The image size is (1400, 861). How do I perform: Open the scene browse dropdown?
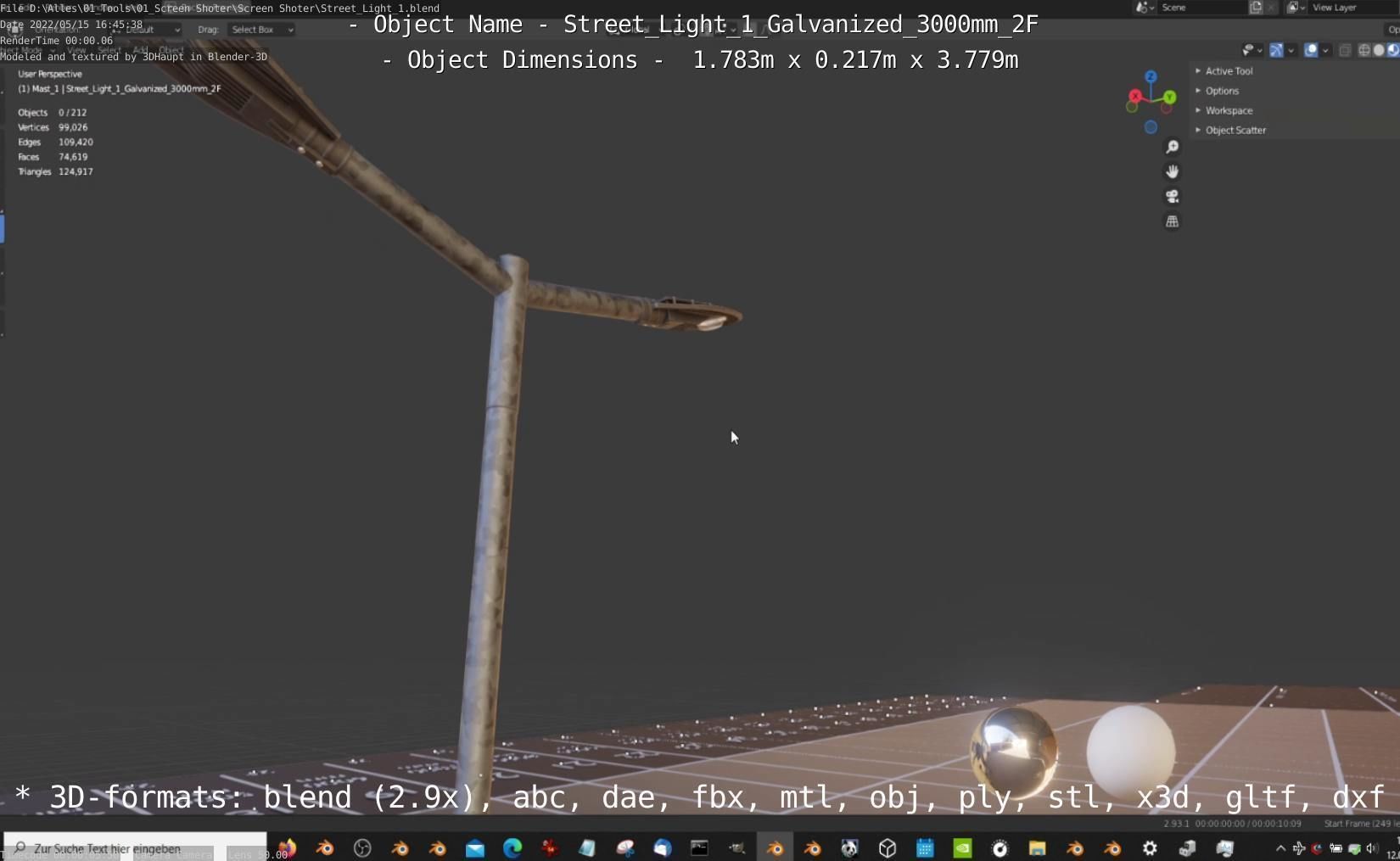coord(1145,8)
